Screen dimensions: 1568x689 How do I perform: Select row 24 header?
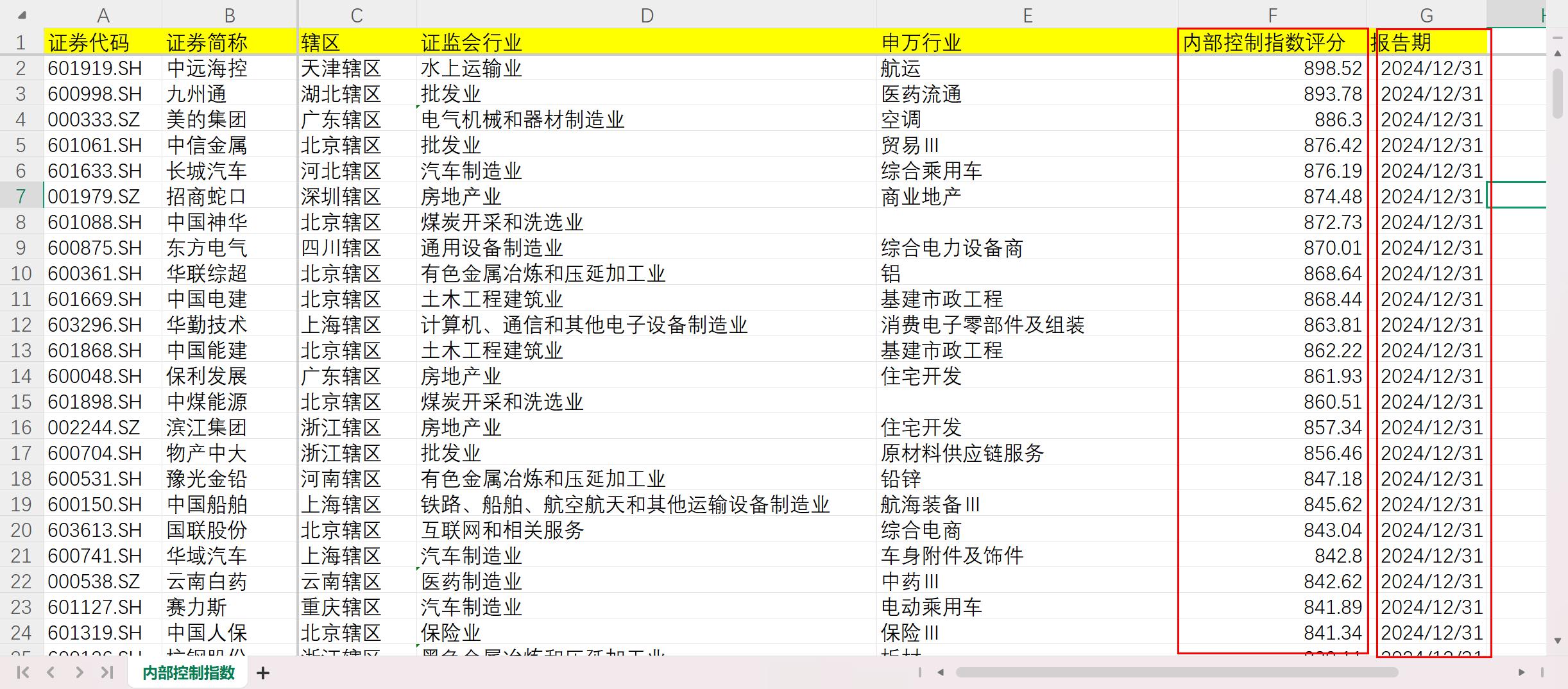[21, 633]
